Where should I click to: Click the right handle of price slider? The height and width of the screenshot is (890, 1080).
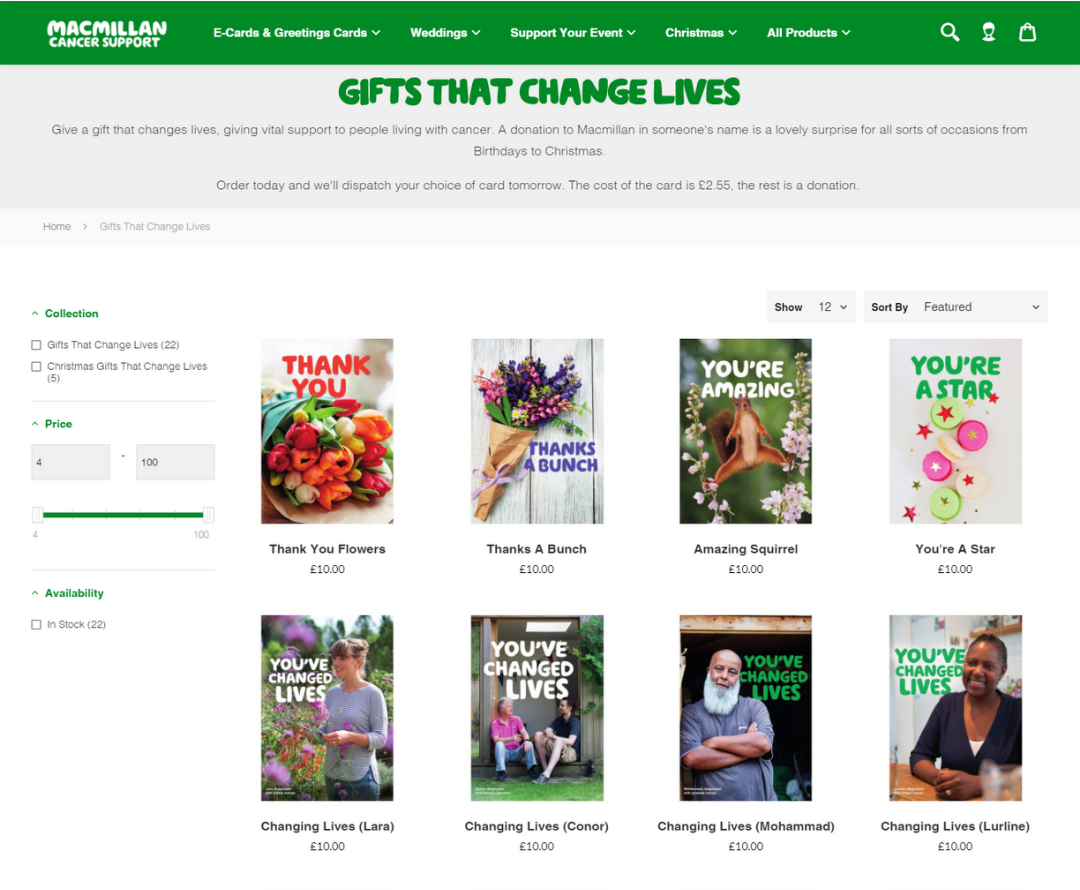click(208, 515)
